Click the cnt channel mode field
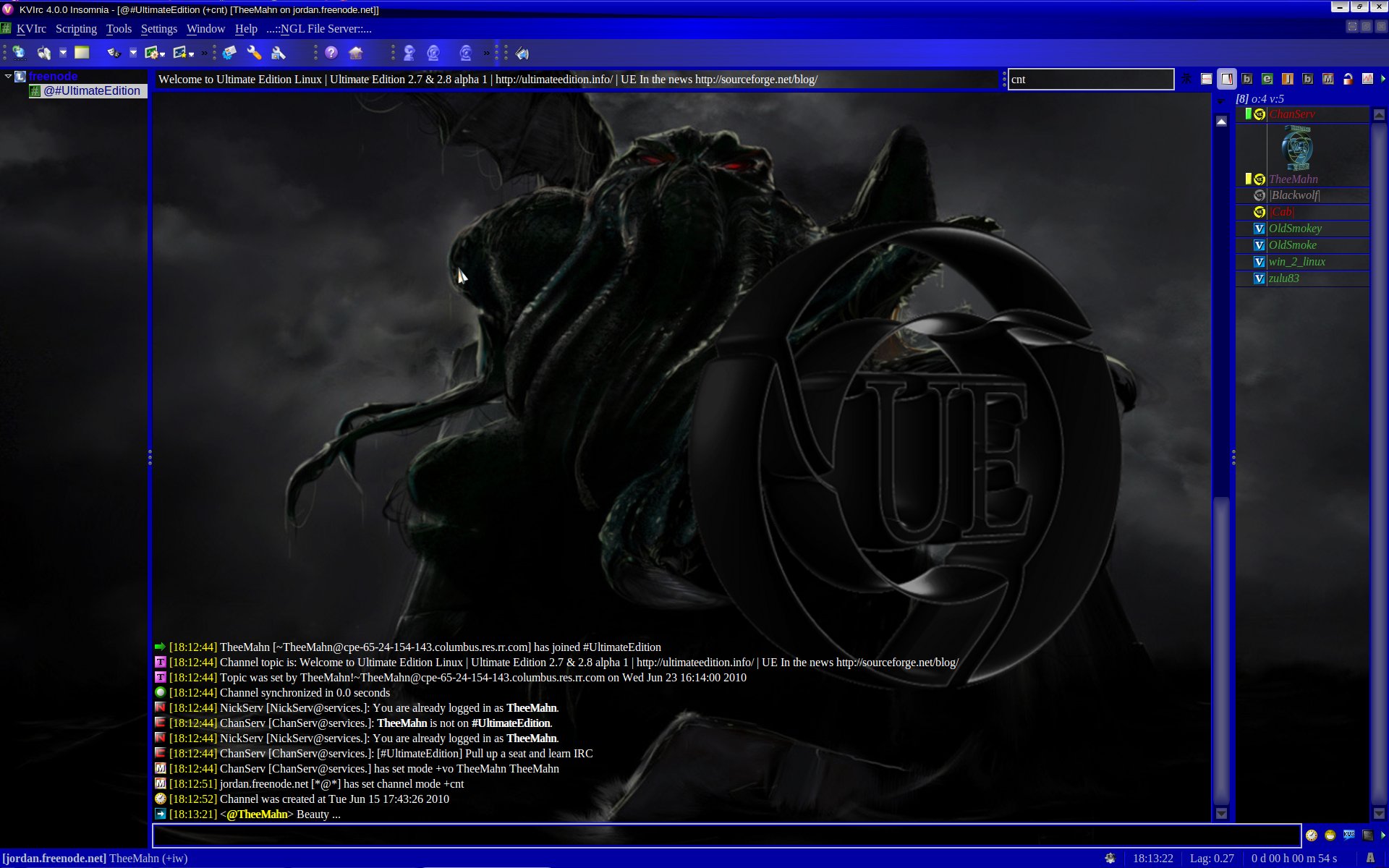Screen dimensions: 1389x868 click(x=1090, y=80)
